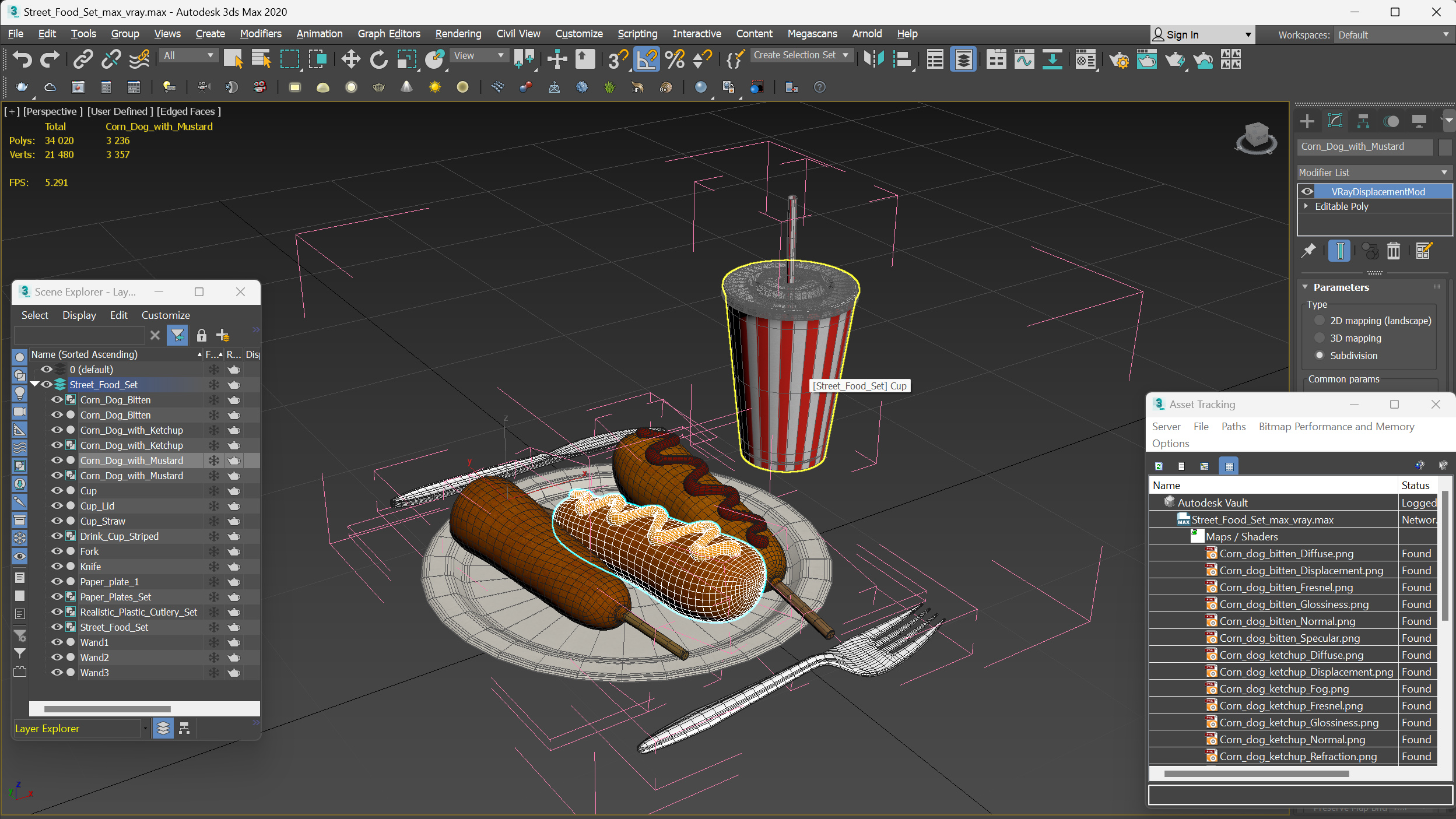The height and width of the screenshot is (819, 1456).
Task: Click the Corn_Dog_with_Mustard object name field
Action: tap(1366, 147)
